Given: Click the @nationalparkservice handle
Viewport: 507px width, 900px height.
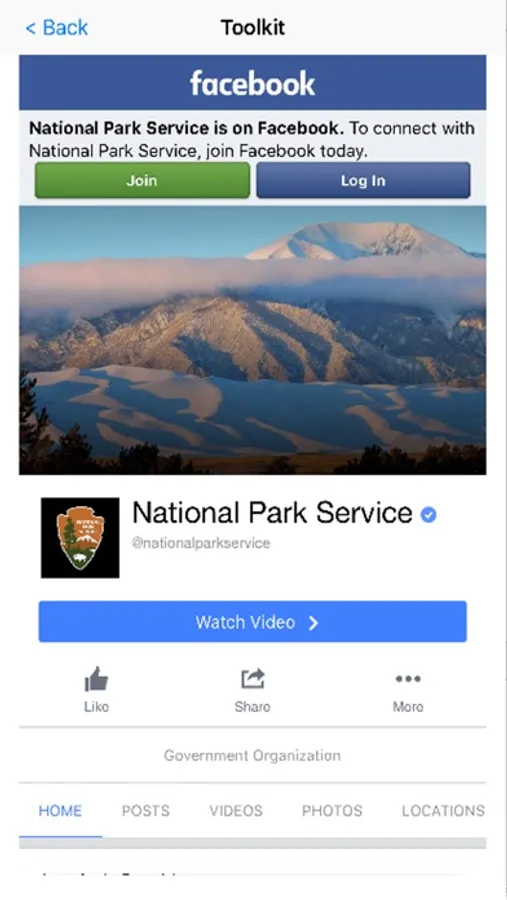Looking at the screenshot, I should (201, 543).
